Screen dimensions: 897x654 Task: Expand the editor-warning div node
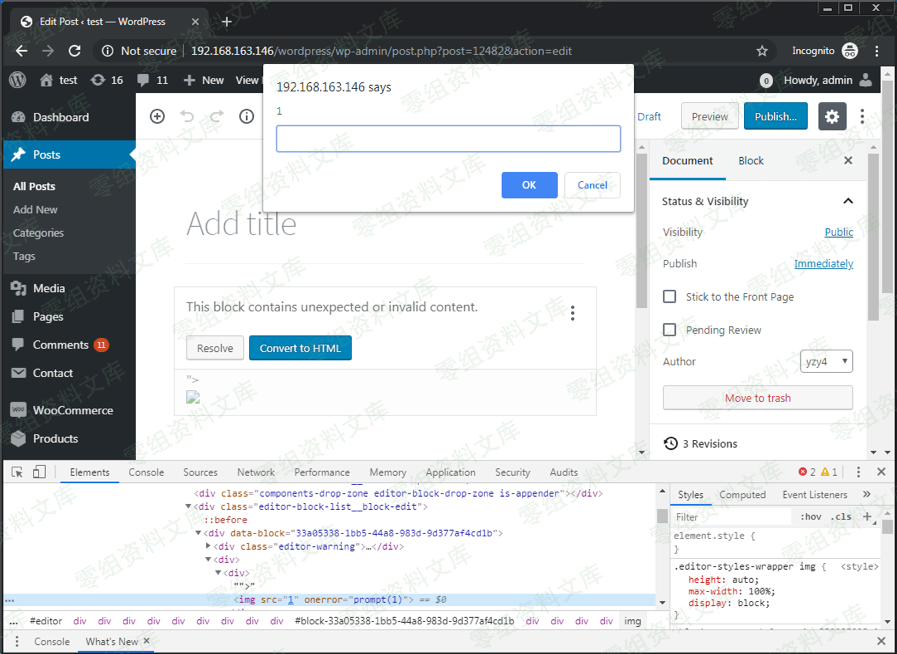(x=208, y=547)
